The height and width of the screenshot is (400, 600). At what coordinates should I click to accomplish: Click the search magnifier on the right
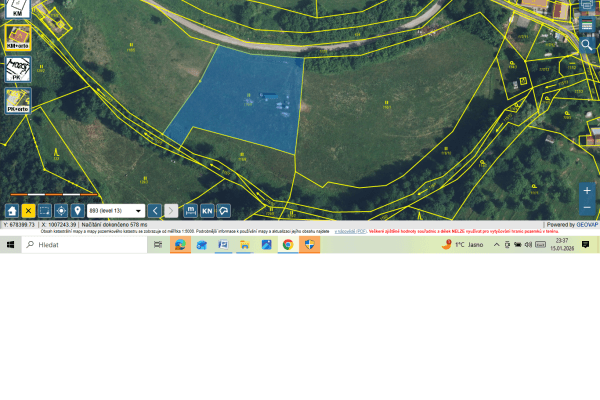587,44
